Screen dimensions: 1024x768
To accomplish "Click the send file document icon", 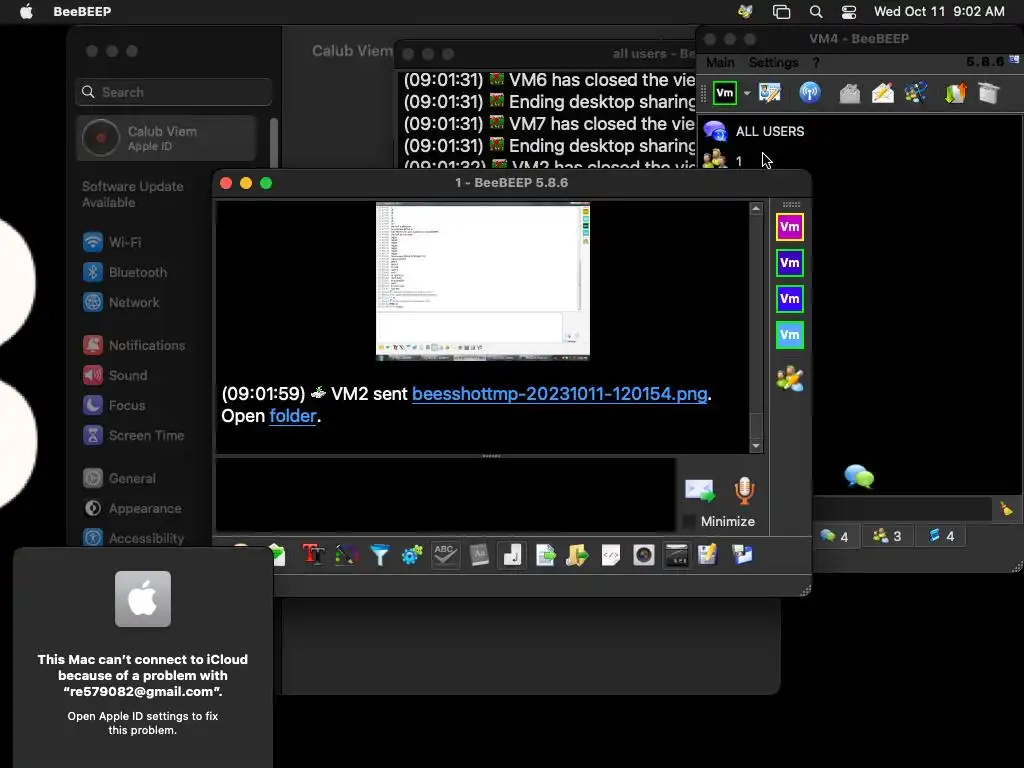I will click(x=545, y=555).
